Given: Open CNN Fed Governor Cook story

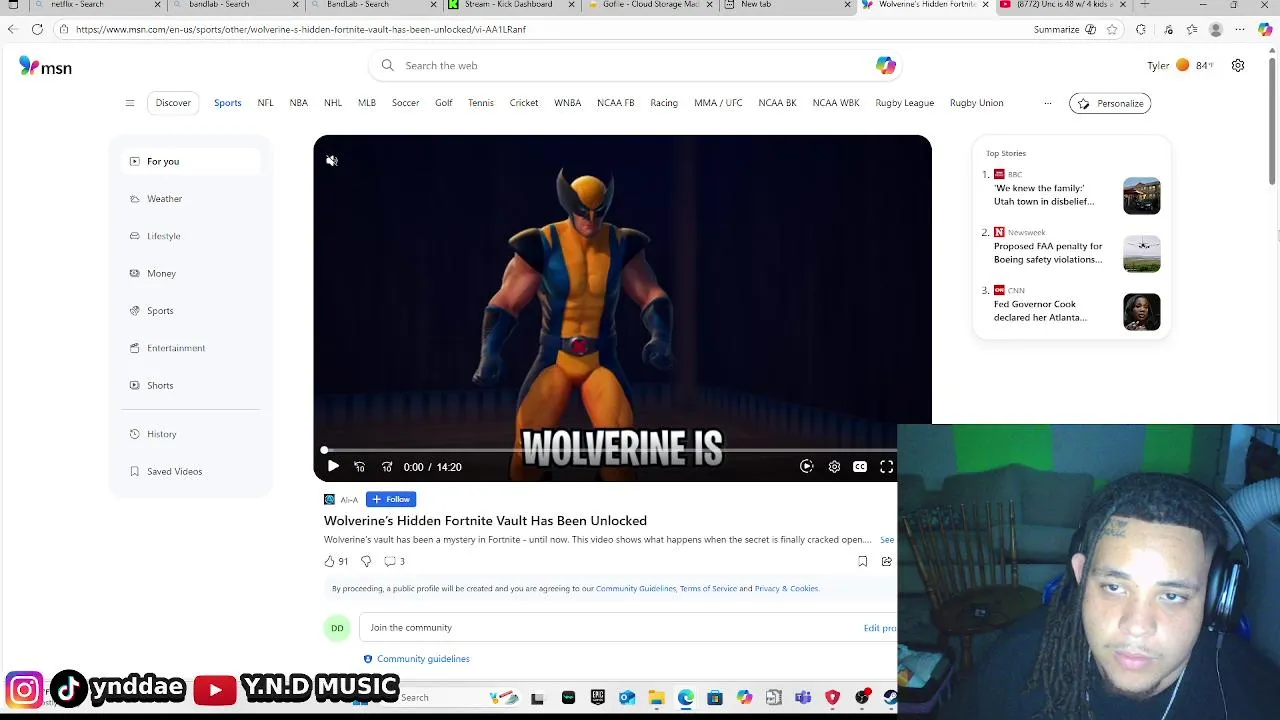Looking at the screenshot, I should tap(1040, 311).
